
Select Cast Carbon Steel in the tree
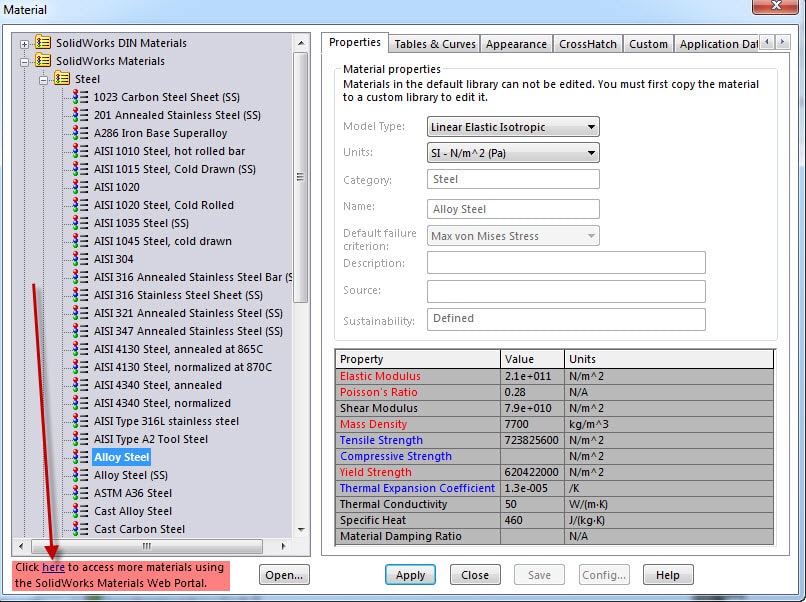139,529
